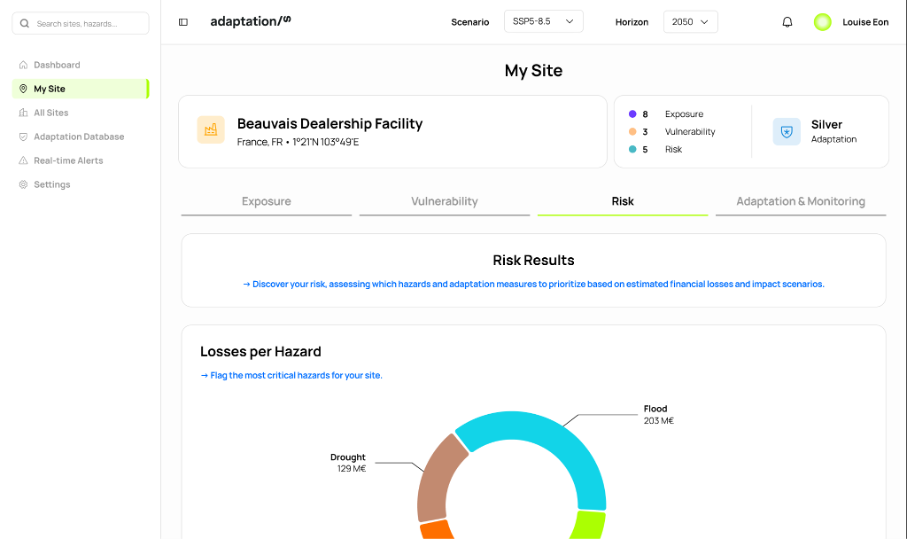Viewport: 908px width, 540px height.
Task: Open the Adaptation Database in sidebar
Action: [x=78, y=137]
